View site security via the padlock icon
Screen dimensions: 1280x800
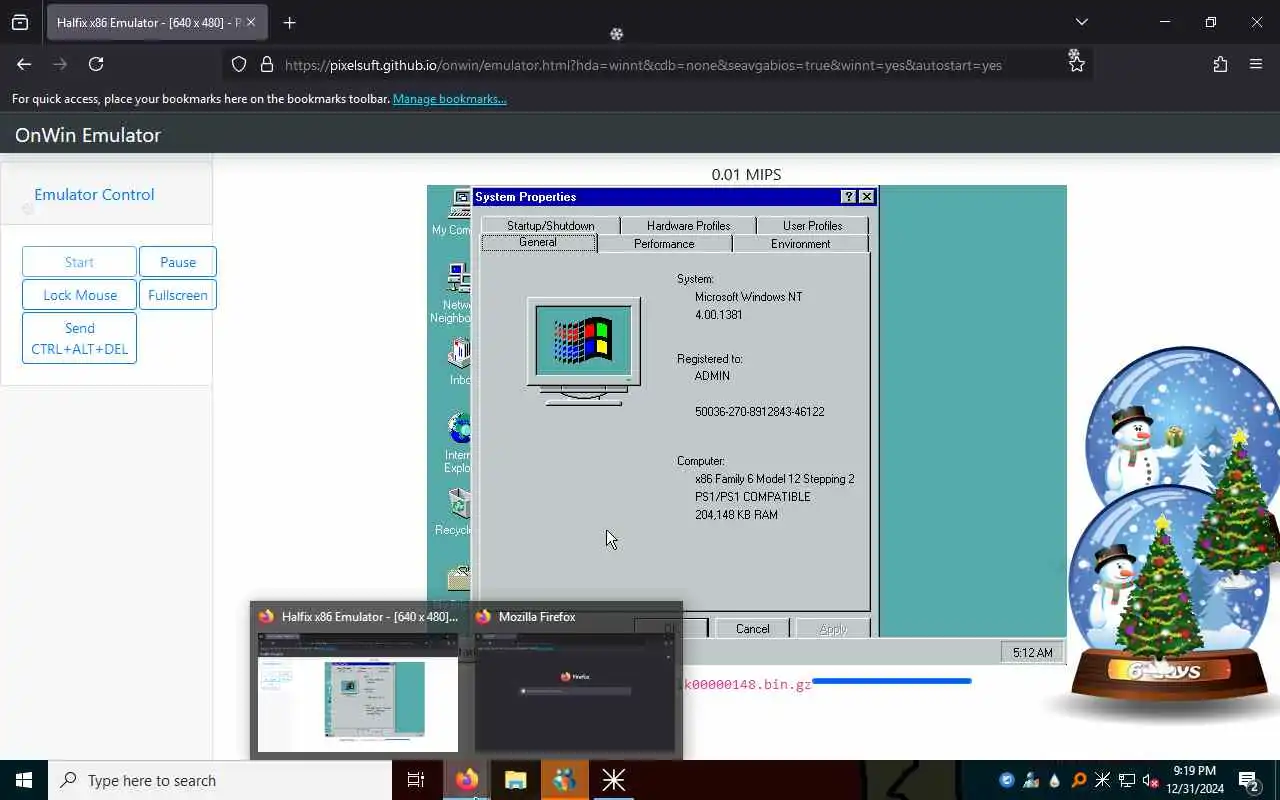266,64
